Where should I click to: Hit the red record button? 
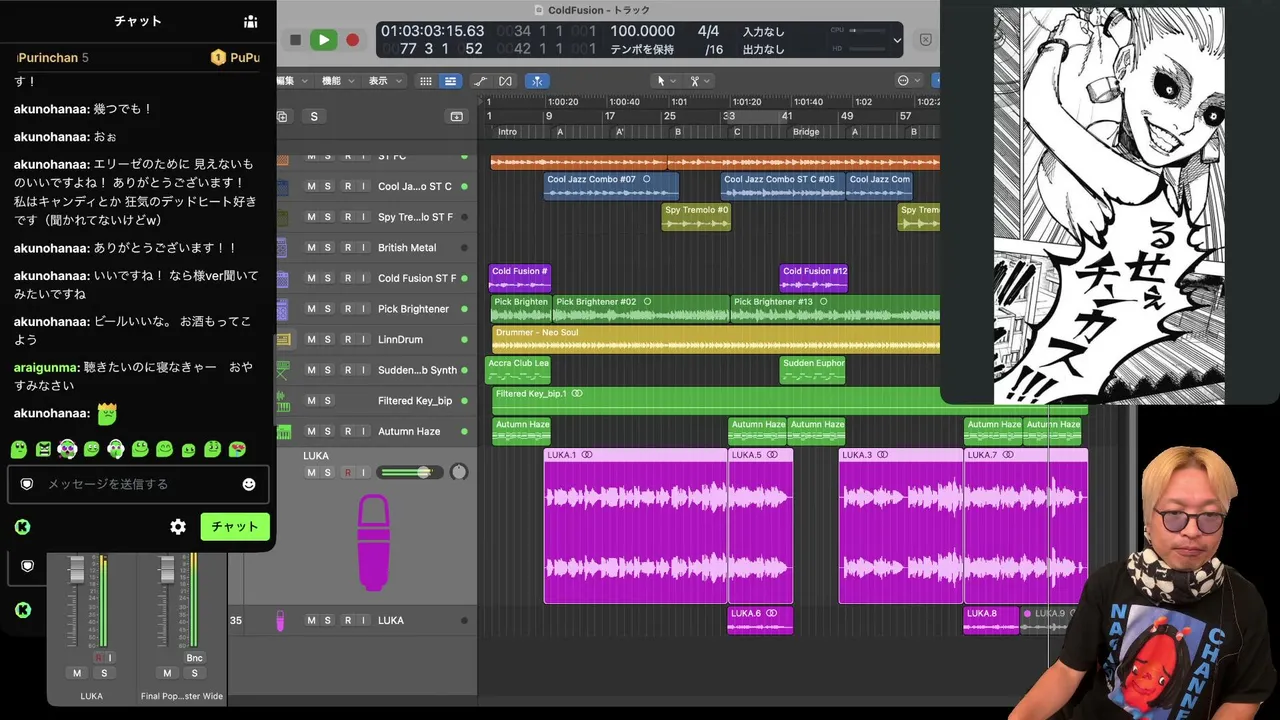click(x=352, y=40)
